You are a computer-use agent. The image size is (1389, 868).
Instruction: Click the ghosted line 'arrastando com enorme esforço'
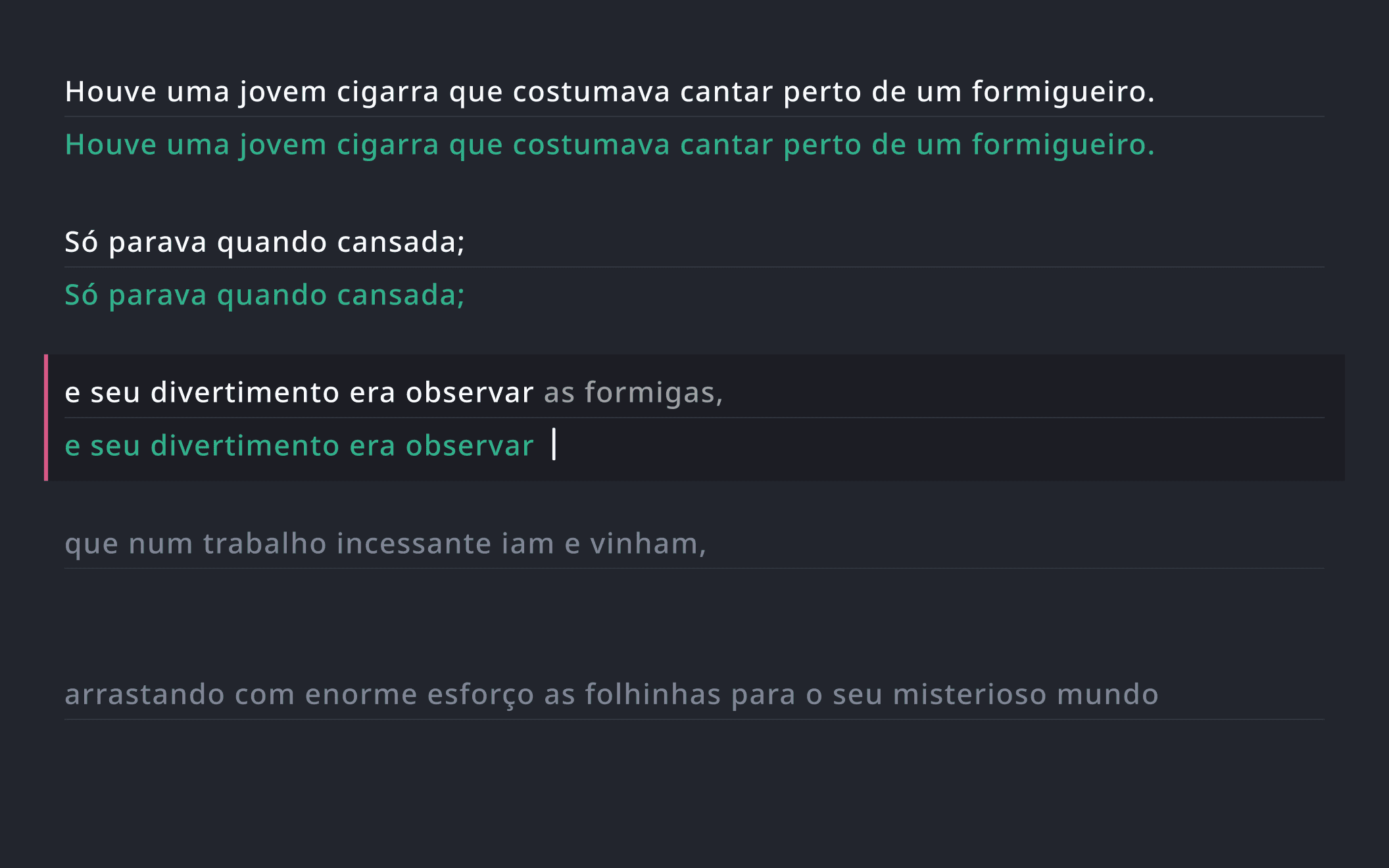[612, 693]
